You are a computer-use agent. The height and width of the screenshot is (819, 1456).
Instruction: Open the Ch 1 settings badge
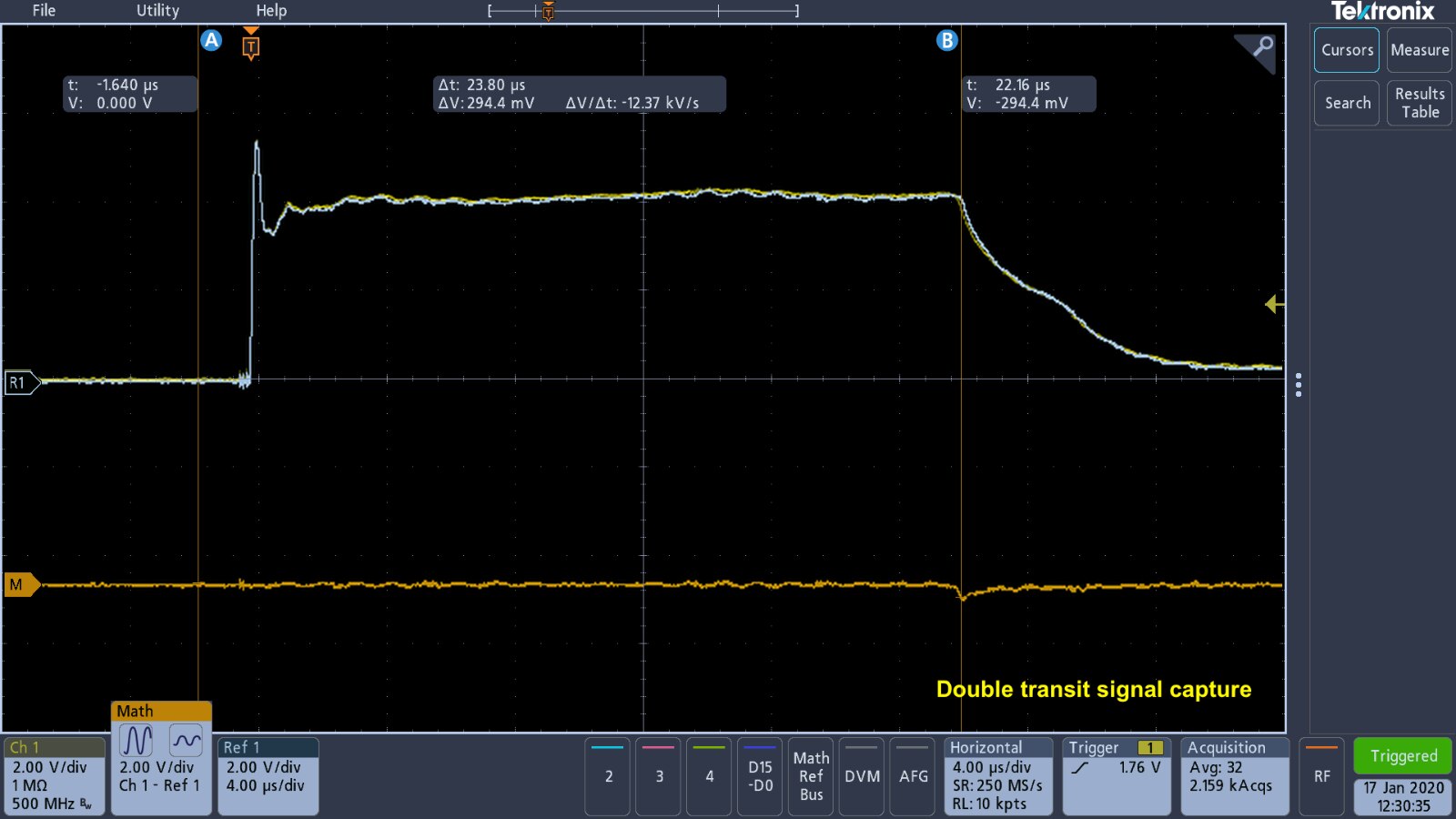tap(55, 776)
